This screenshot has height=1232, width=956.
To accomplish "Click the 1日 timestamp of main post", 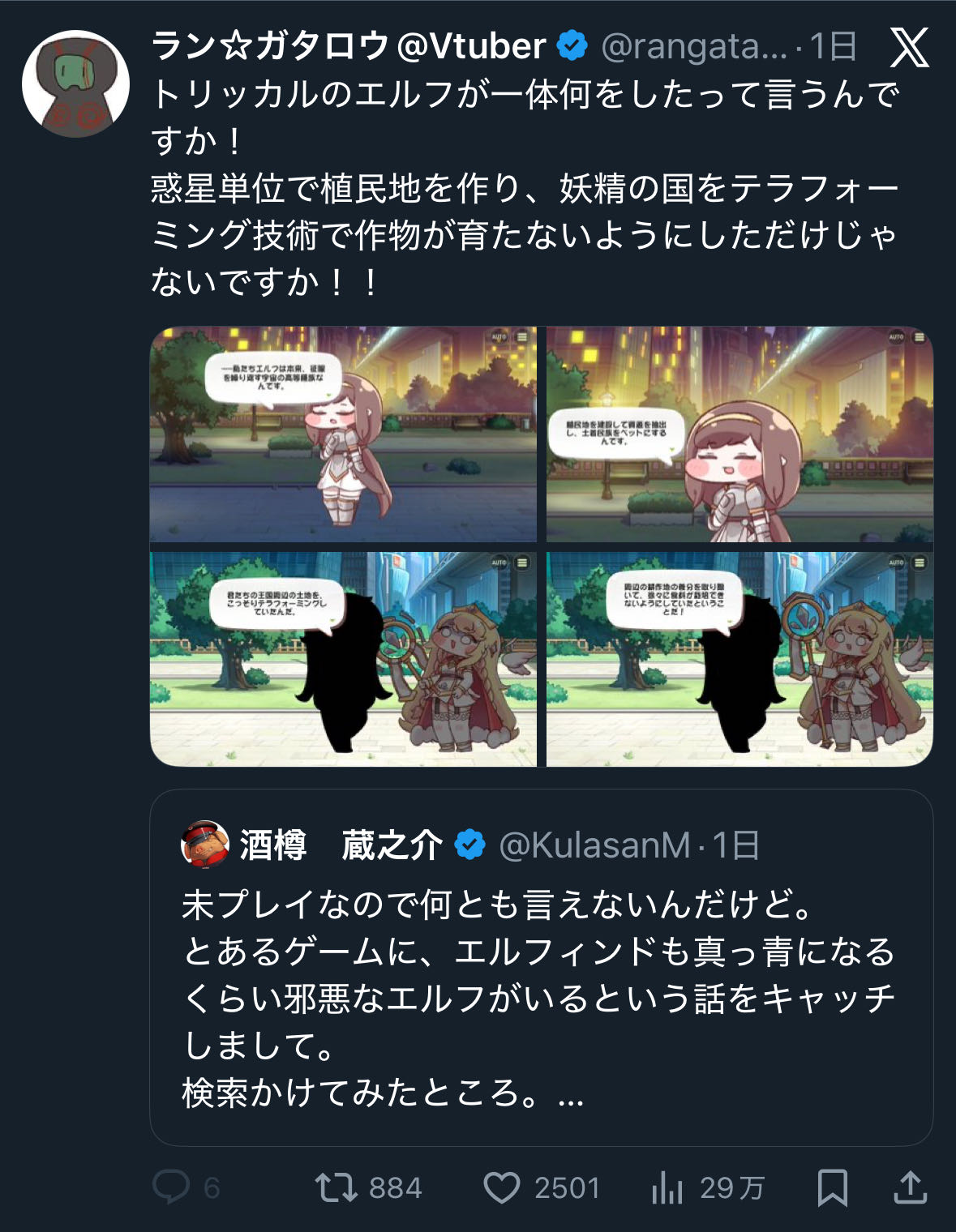I will pos(832,46).
